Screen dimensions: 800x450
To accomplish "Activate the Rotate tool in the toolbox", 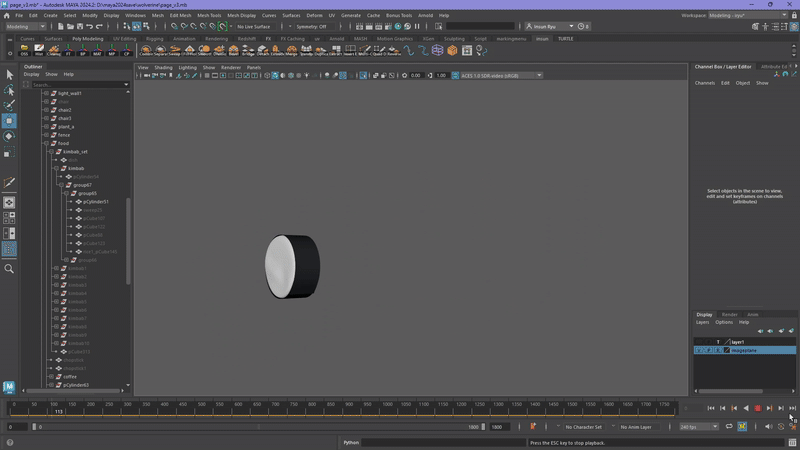I will (9, 136).
